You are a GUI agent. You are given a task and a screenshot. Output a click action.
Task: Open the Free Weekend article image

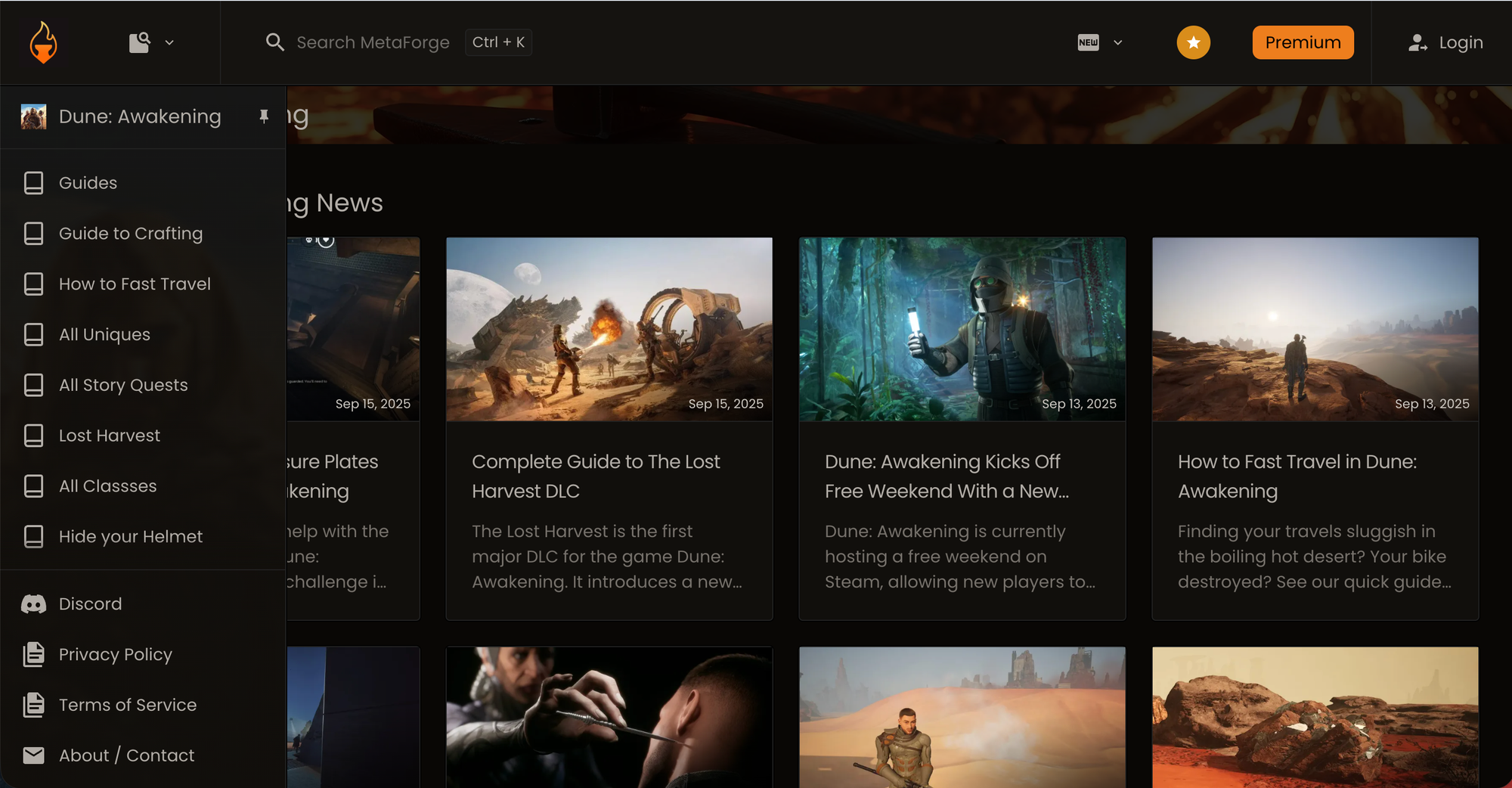point(962,329)
